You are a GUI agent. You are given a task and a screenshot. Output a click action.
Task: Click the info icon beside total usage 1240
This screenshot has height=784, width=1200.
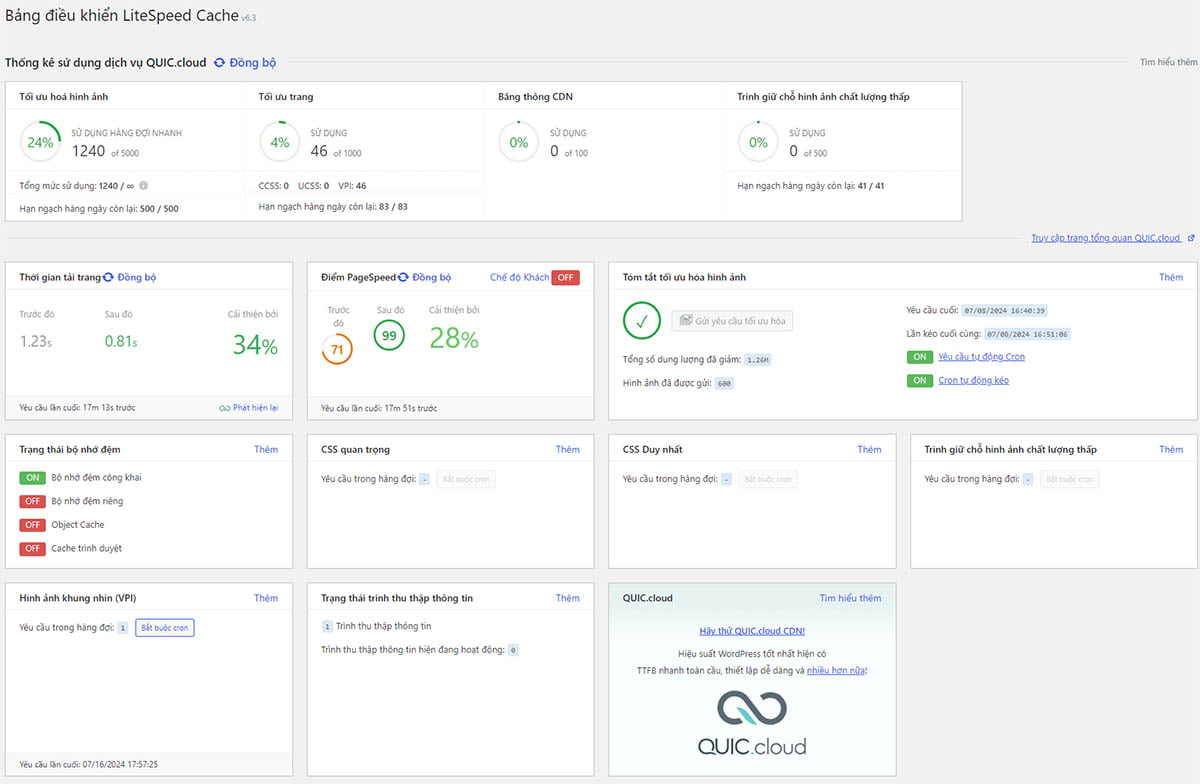(143, 185)
